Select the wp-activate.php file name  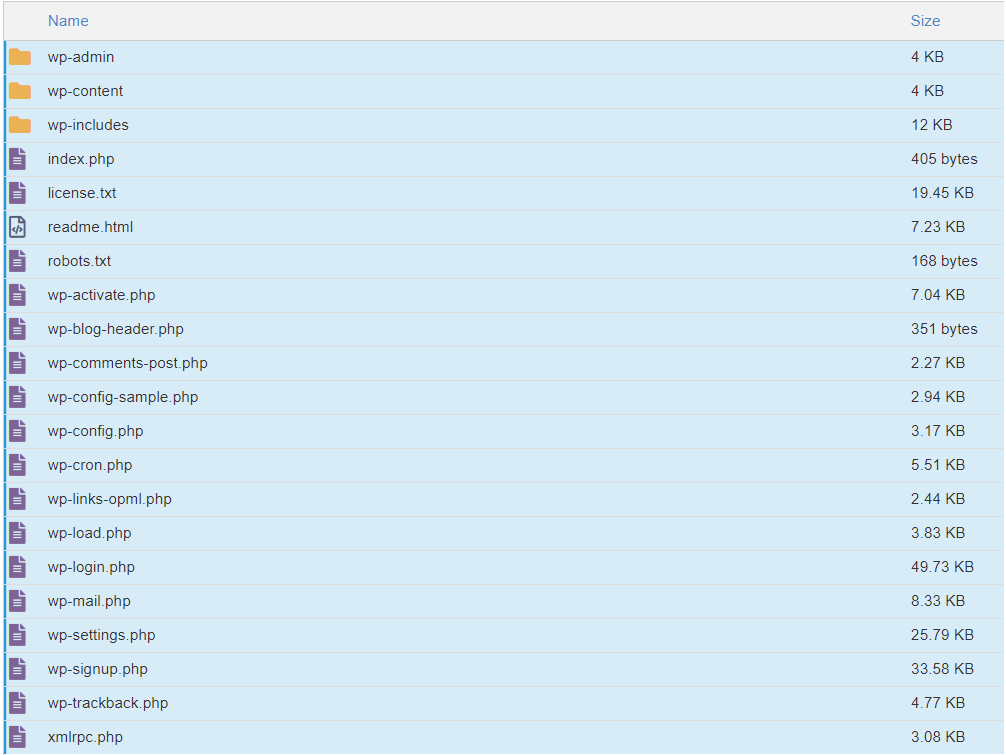[101, 295]
